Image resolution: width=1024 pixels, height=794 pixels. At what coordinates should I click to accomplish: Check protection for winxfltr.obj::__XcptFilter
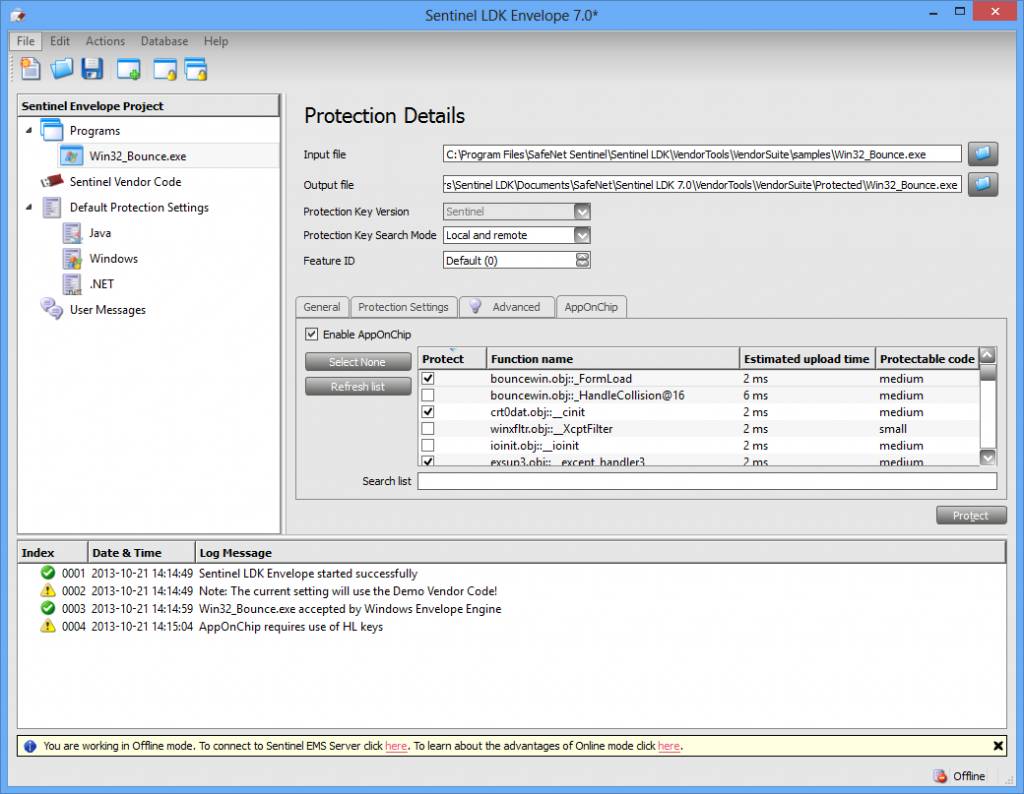pos(428,429)
